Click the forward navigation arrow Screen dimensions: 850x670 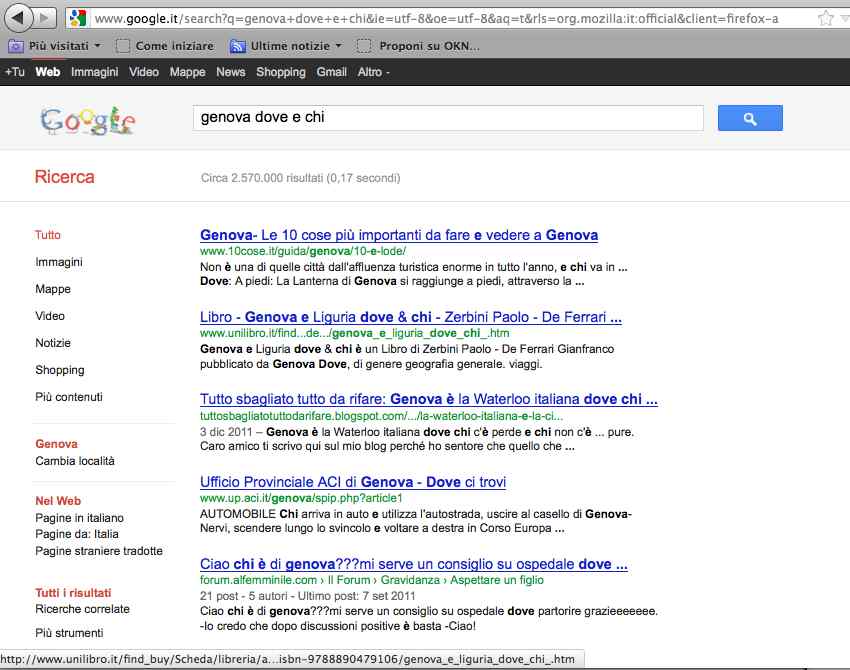(47, 18)
